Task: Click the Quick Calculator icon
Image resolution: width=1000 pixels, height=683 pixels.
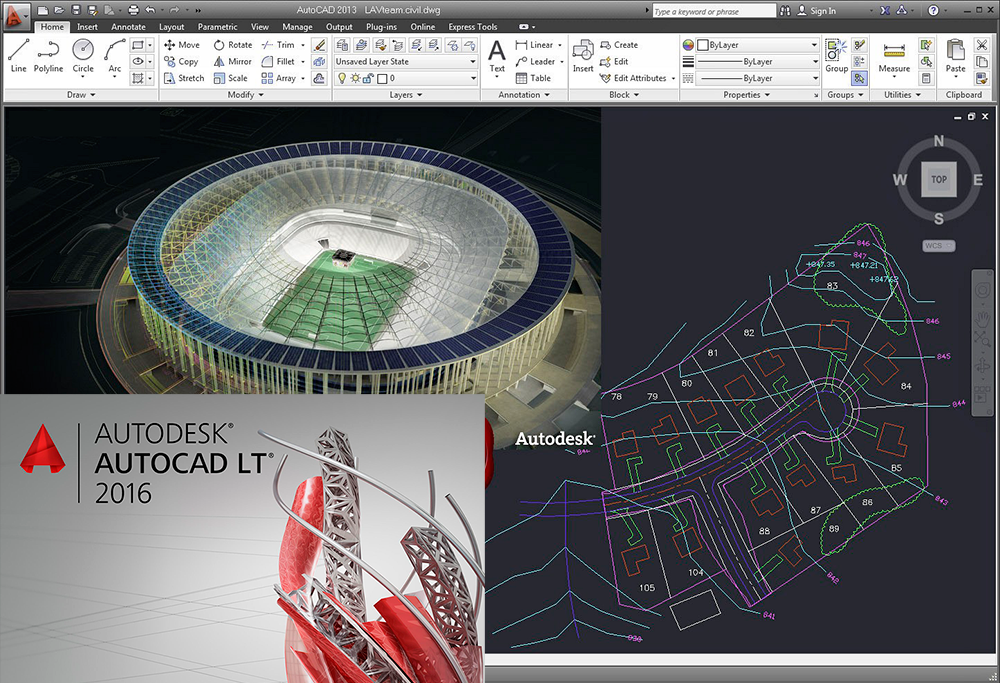Action: click(926, 78)
